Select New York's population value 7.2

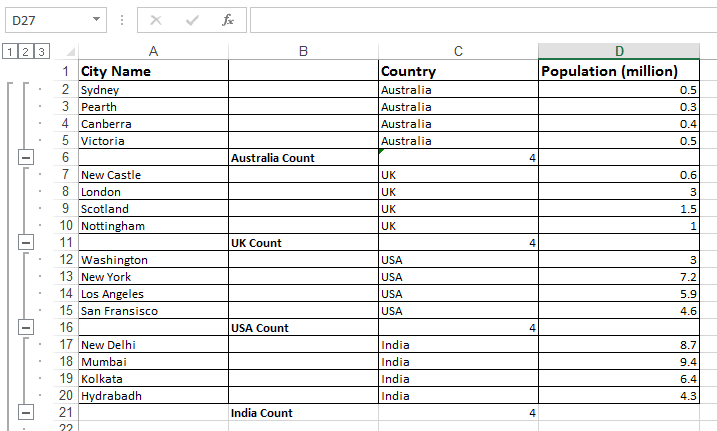619,277
